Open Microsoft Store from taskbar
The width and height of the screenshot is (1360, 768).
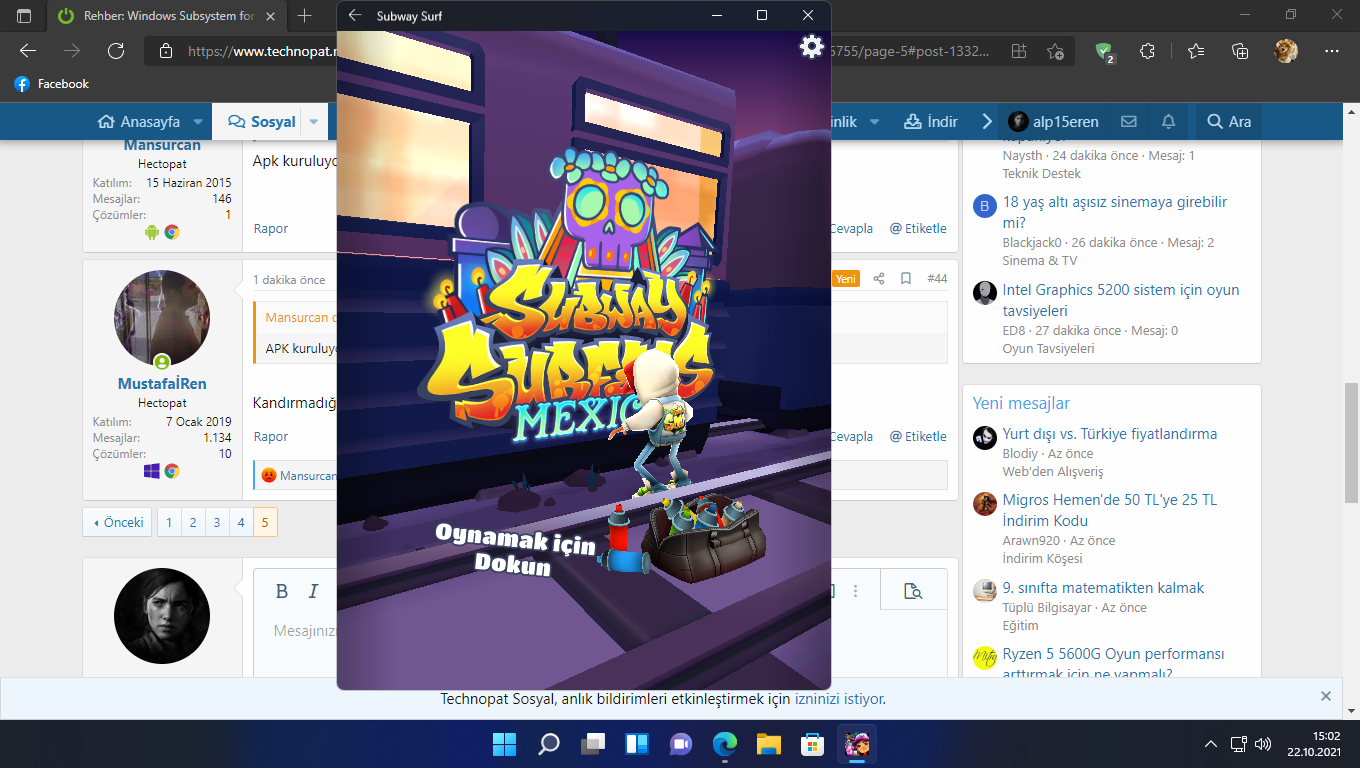tap(813, 744)
